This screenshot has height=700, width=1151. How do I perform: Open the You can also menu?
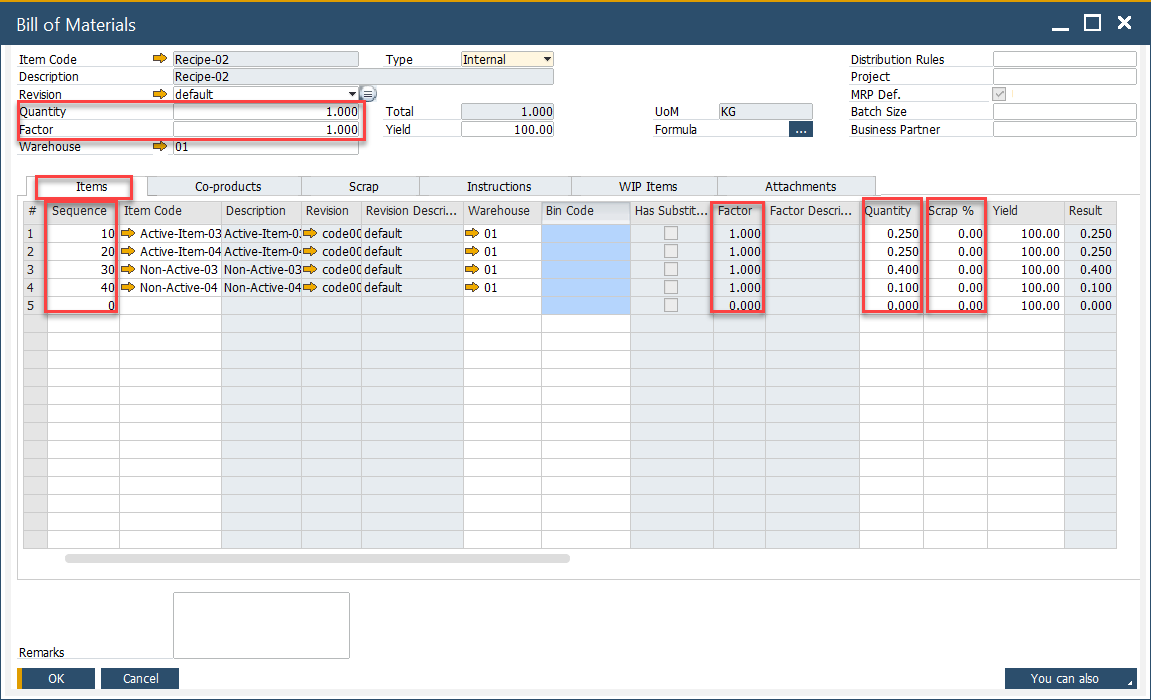[1070, 678]
